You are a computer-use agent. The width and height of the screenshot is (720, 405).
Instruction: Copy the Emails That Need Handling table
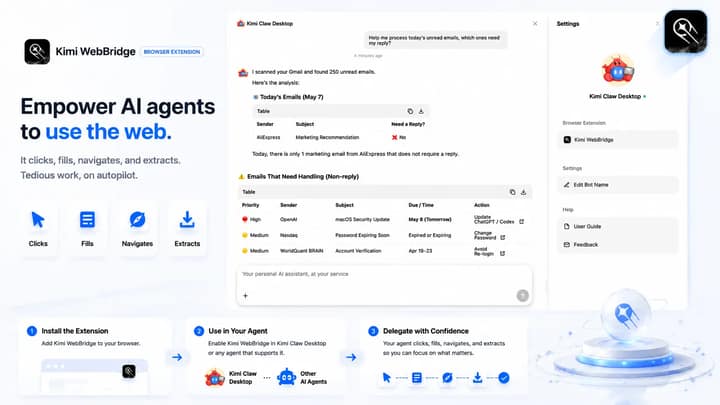point(512,192)
